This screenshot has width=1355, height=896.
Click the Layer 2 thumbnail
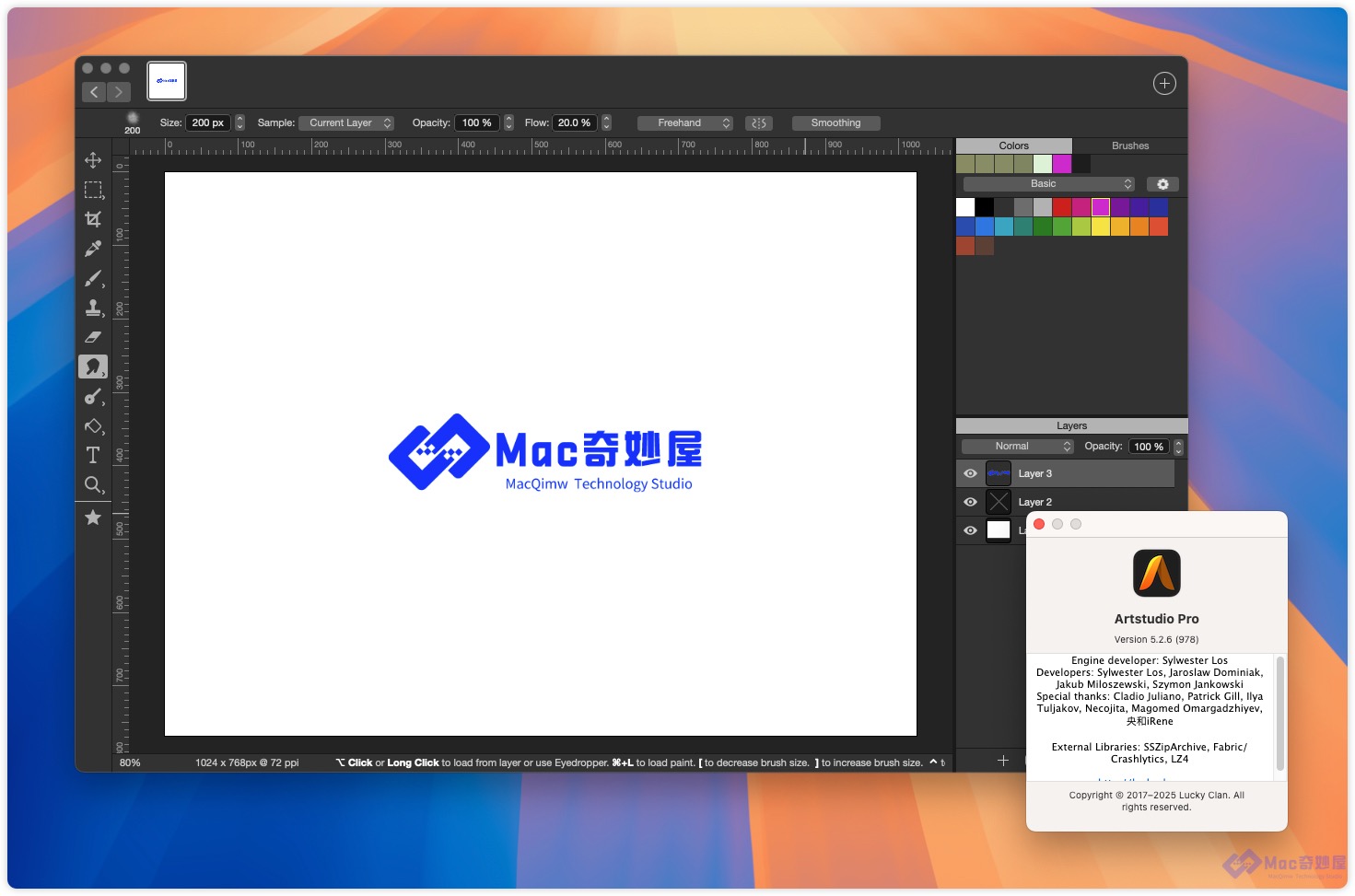click(x=999, y=502)
